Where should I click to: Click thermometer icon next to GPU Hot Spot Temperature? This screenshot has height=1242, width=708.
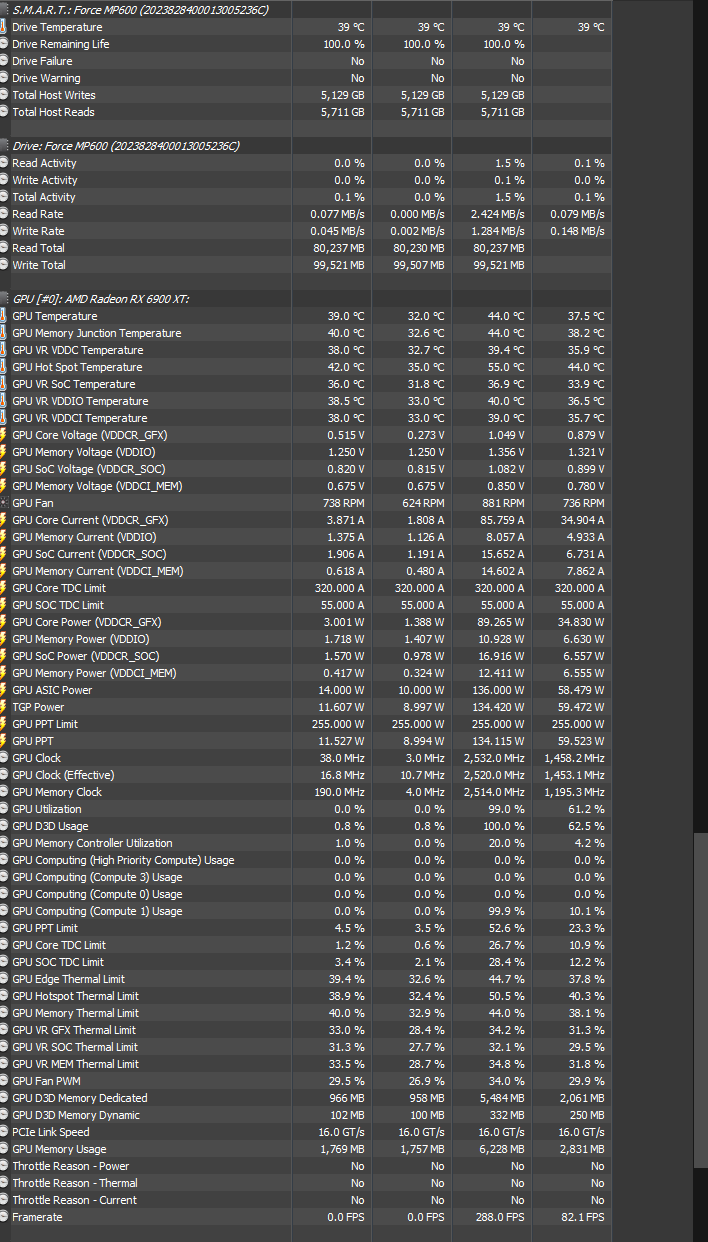click(x=4, y=367)
